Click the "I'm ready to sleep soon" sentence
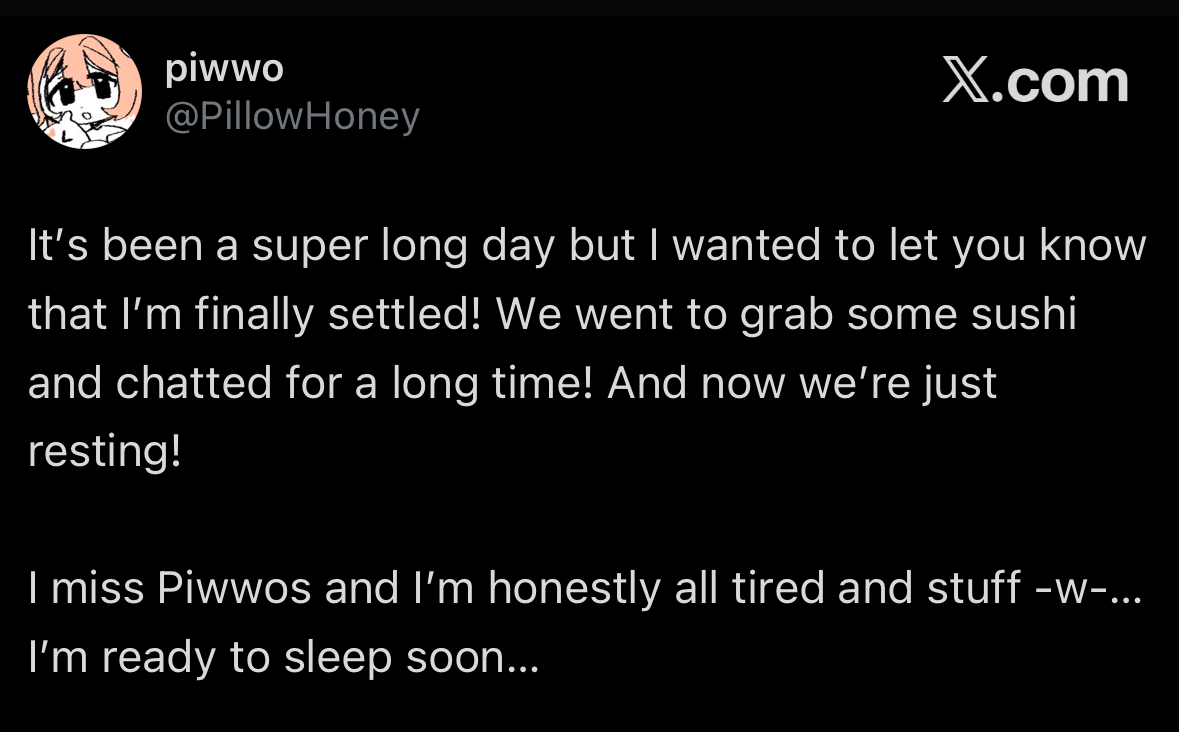Viewport: 1179px width, 732px height. pos(266,658)
